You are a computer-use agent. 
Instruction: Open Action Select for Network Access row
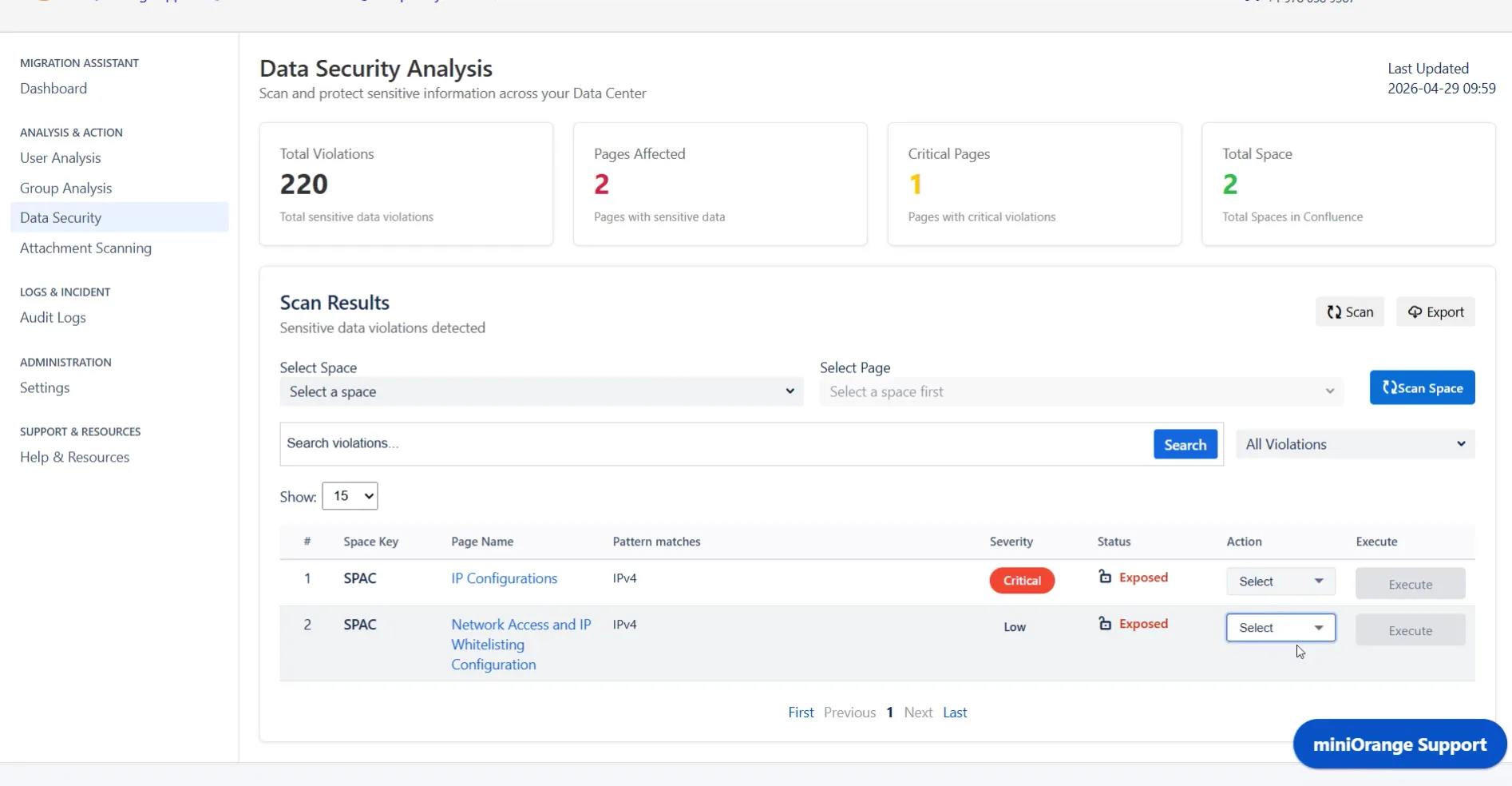point(1280,628)
